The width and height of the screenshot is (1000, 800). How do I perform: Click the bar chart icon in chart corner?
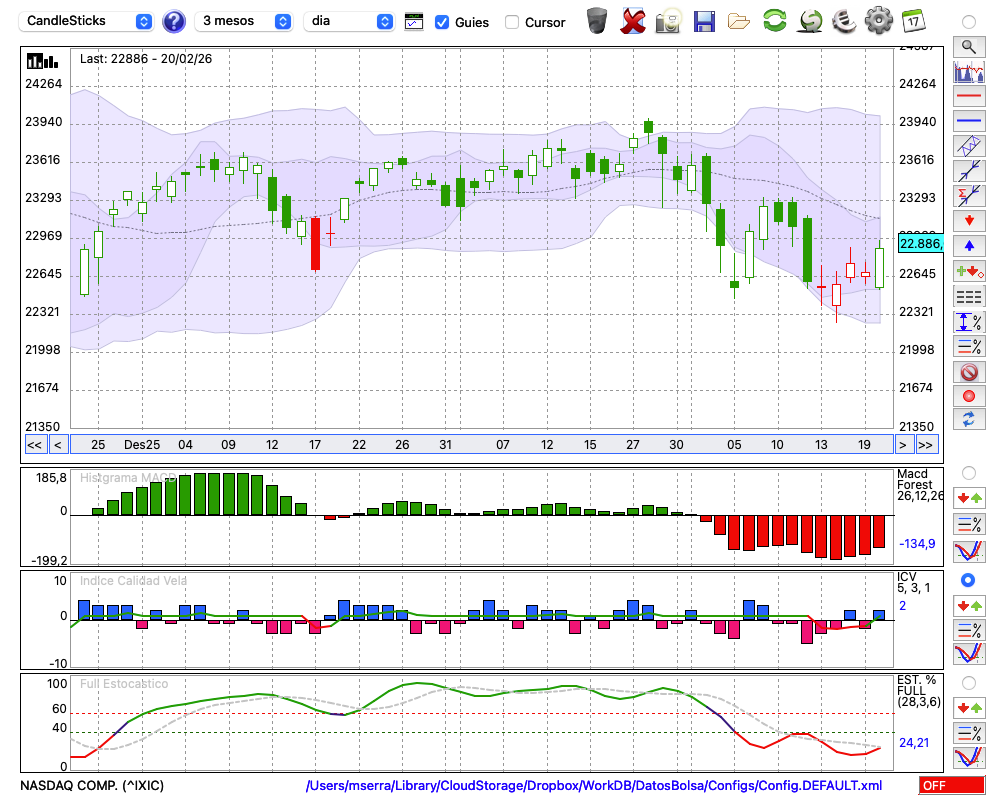tap(42, 61)
